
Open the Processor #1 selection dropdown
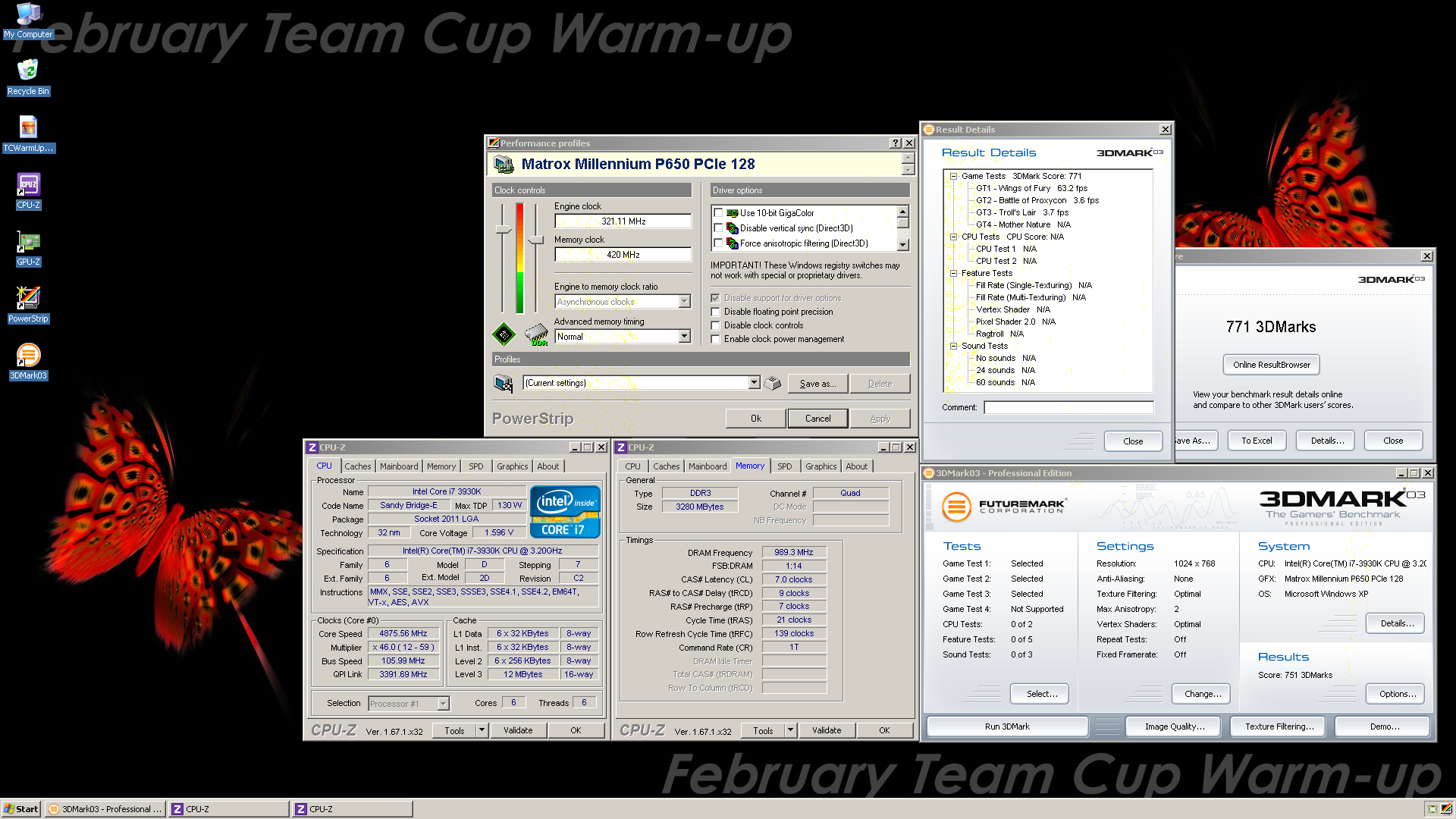pos(443,704)
